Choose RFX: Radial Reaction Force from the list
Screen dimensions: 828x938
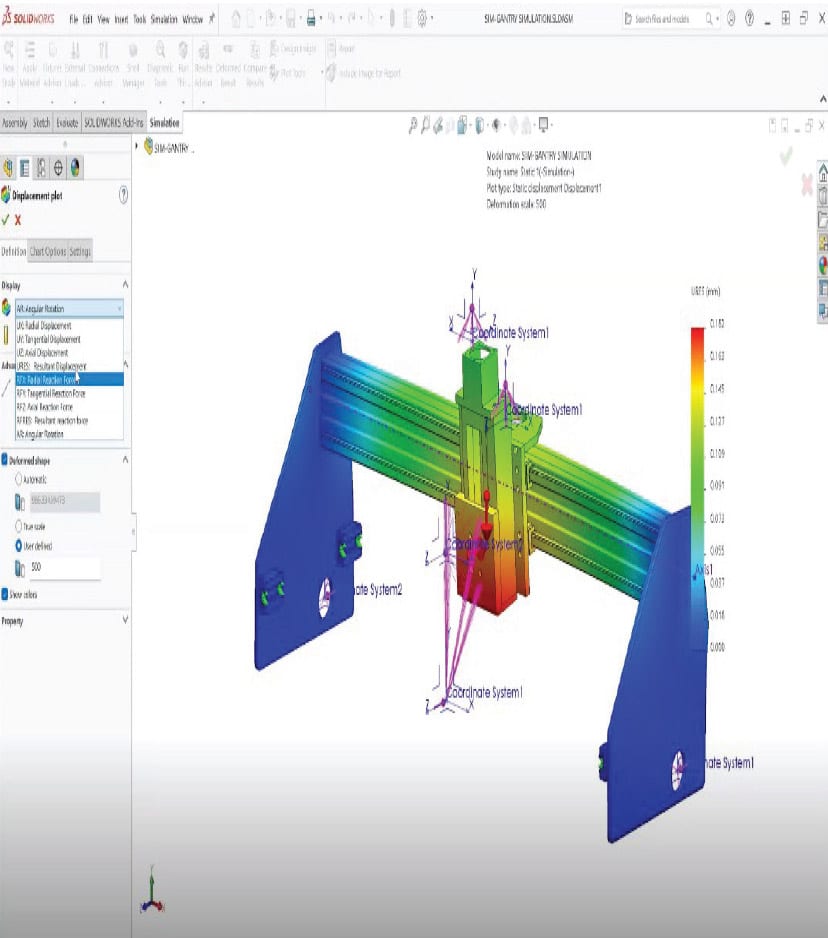[69, 379]
